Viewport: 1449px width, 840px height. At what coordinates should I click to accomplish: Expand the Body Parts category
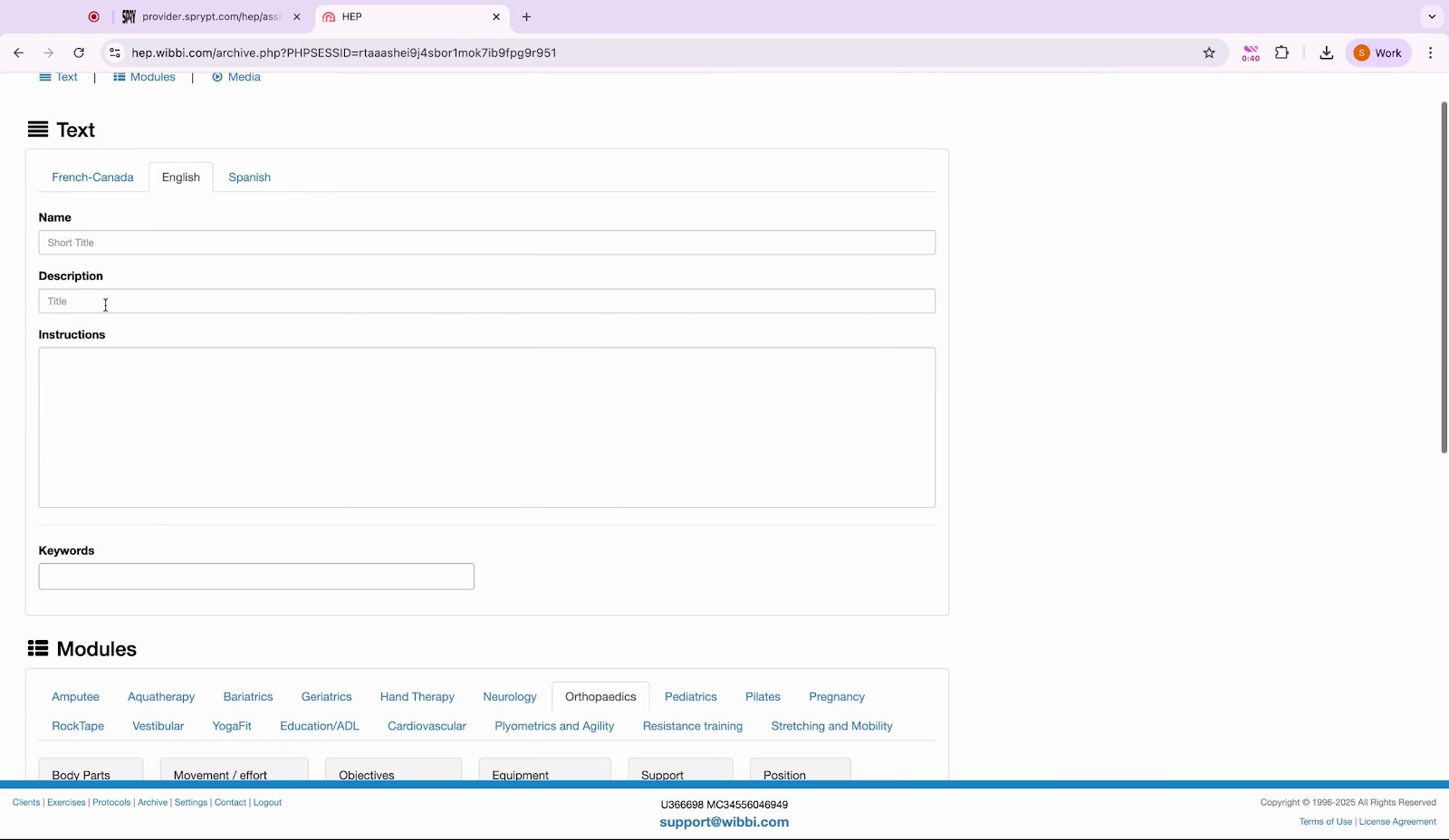pos(91,770)
